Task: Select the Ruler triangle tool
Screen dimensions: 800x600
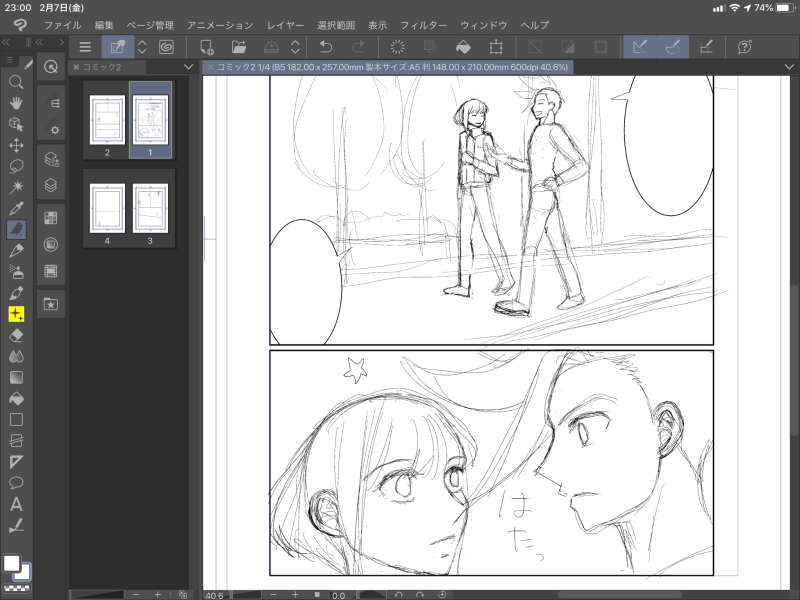Action: coord(16,462)
